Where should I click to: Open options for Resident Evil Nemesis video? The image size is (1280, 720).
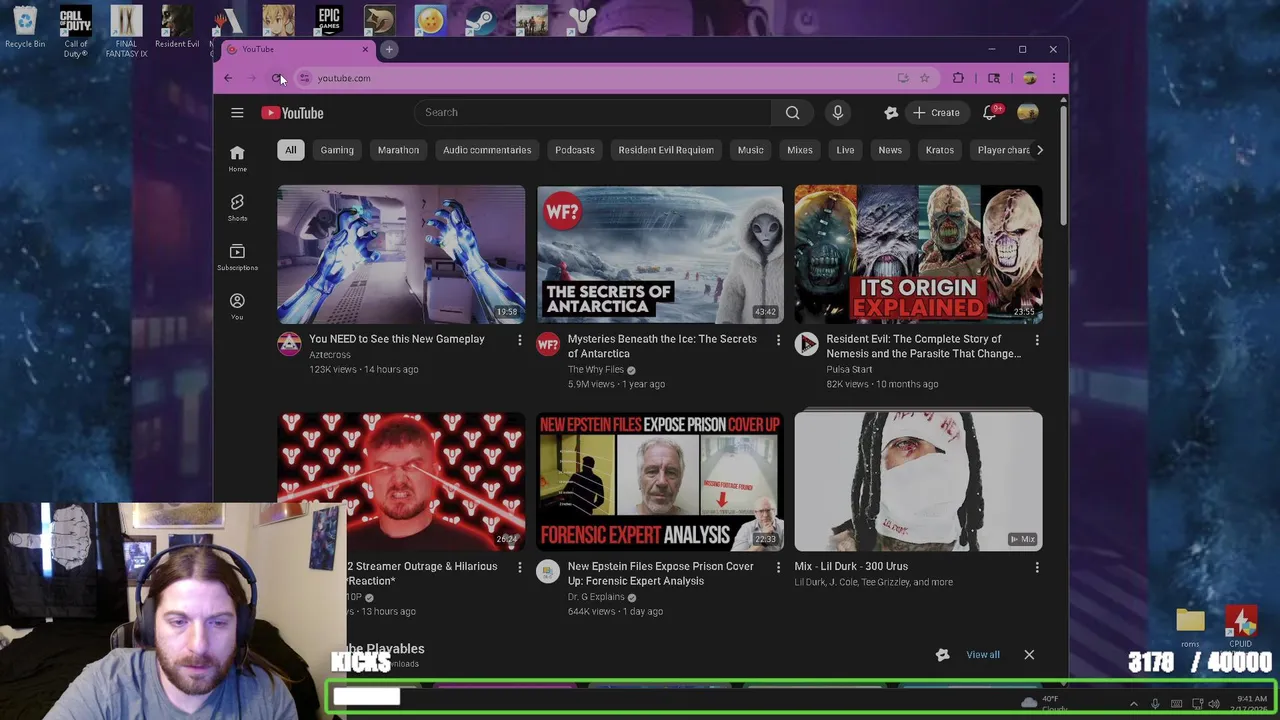pyautogui.click(x=1037, y=340)
